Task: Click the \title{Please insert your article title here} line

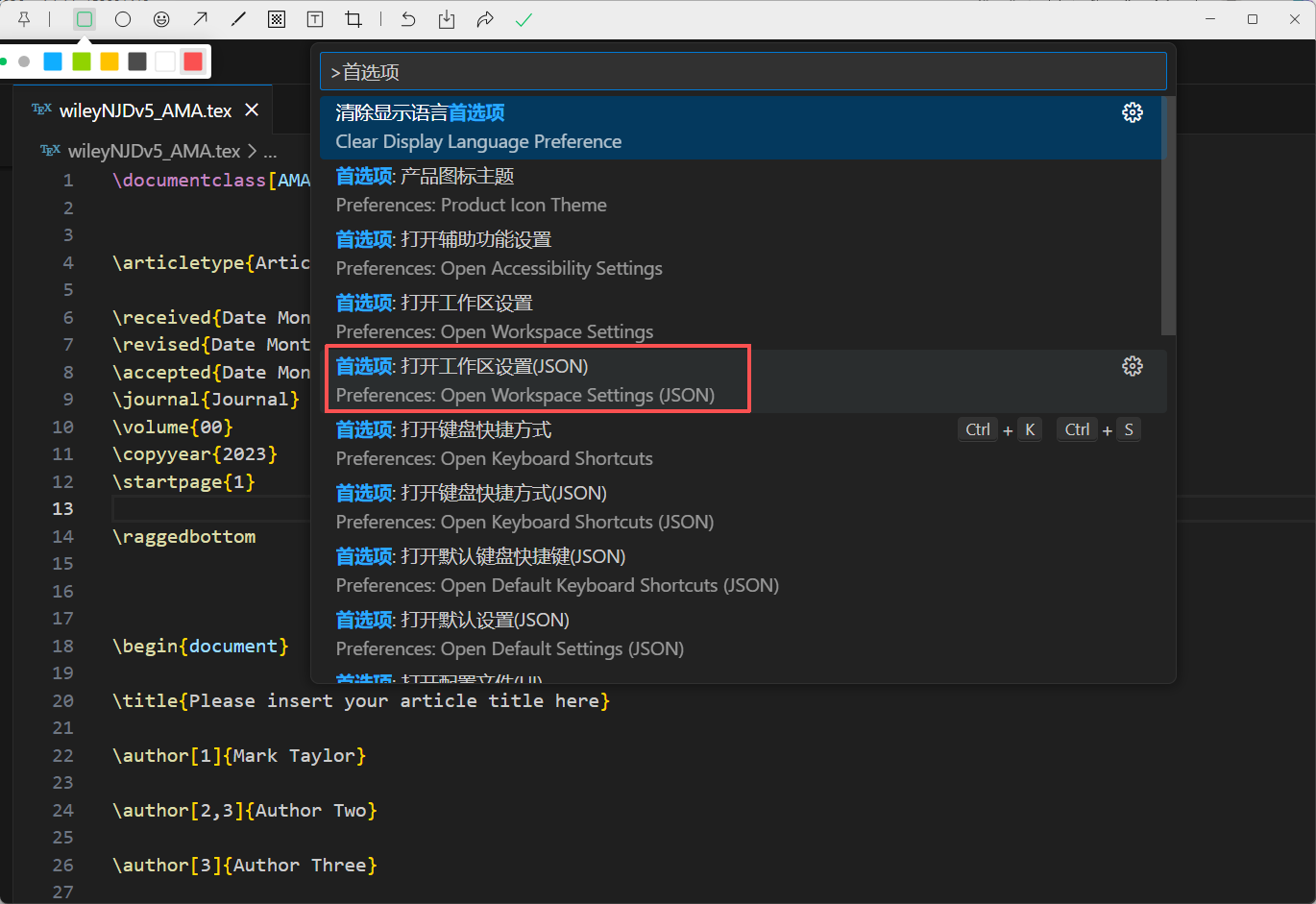Action: pos(361,701)
